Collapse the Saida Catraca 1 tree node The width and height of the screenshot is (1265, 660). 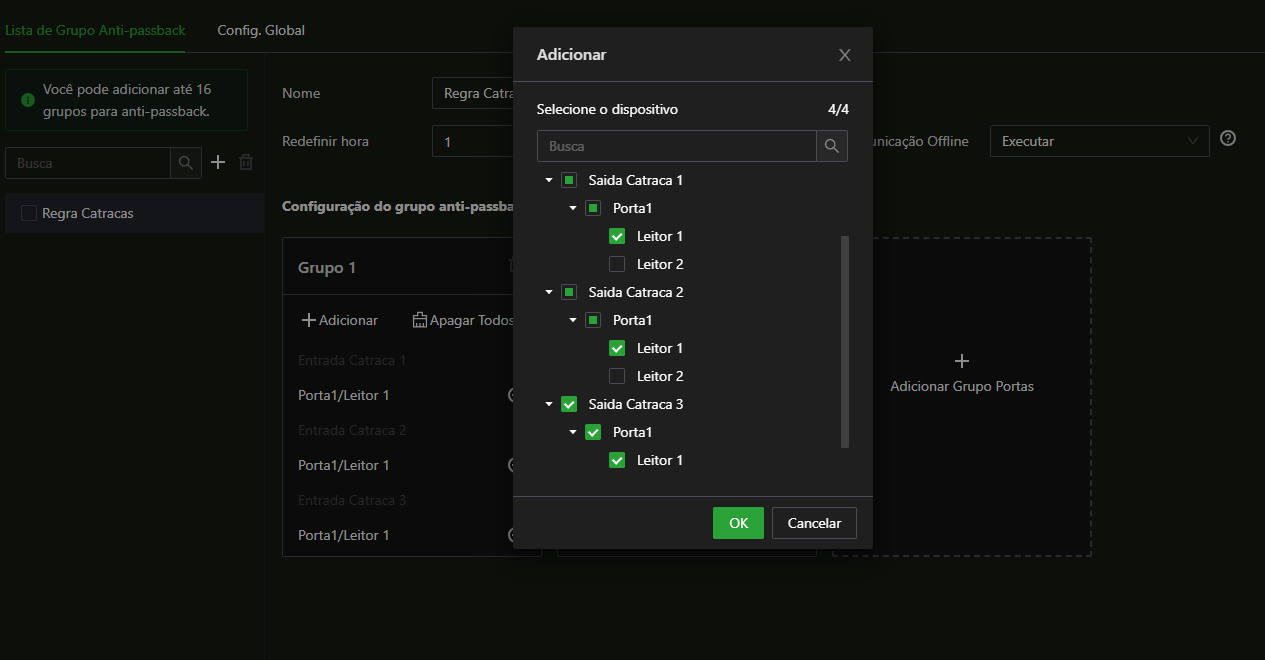coord(549,180)
